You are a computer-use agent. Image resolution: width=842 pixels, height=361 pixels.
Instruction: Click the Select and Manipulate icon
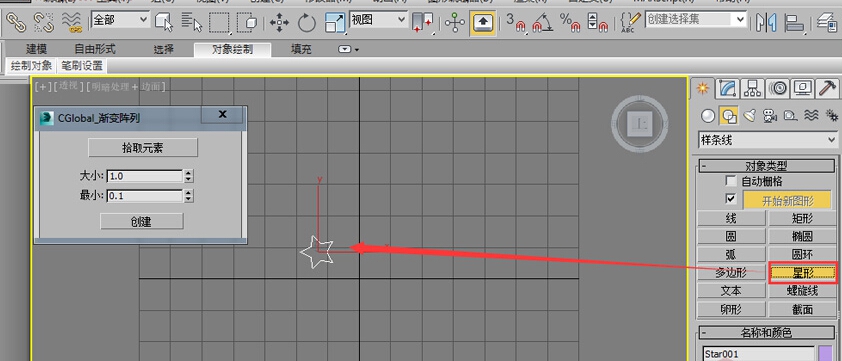[x=455, y=23]
